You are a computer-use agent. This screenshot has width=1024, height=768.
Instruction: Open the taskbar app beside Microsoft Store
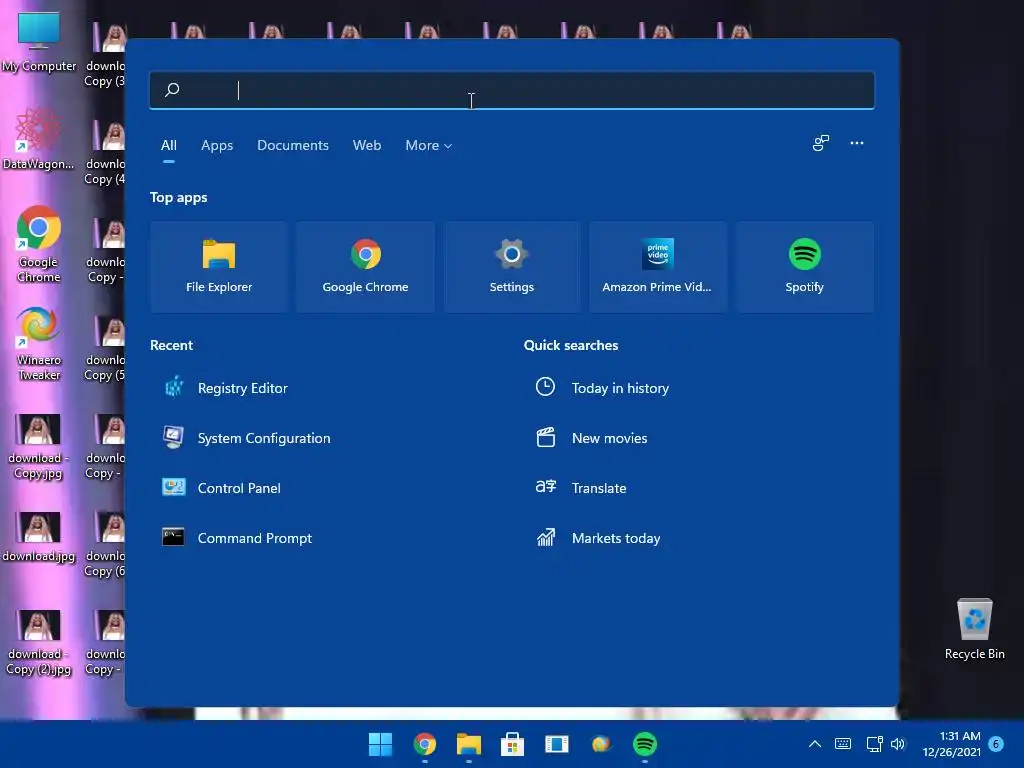click(x=557, y=744)
